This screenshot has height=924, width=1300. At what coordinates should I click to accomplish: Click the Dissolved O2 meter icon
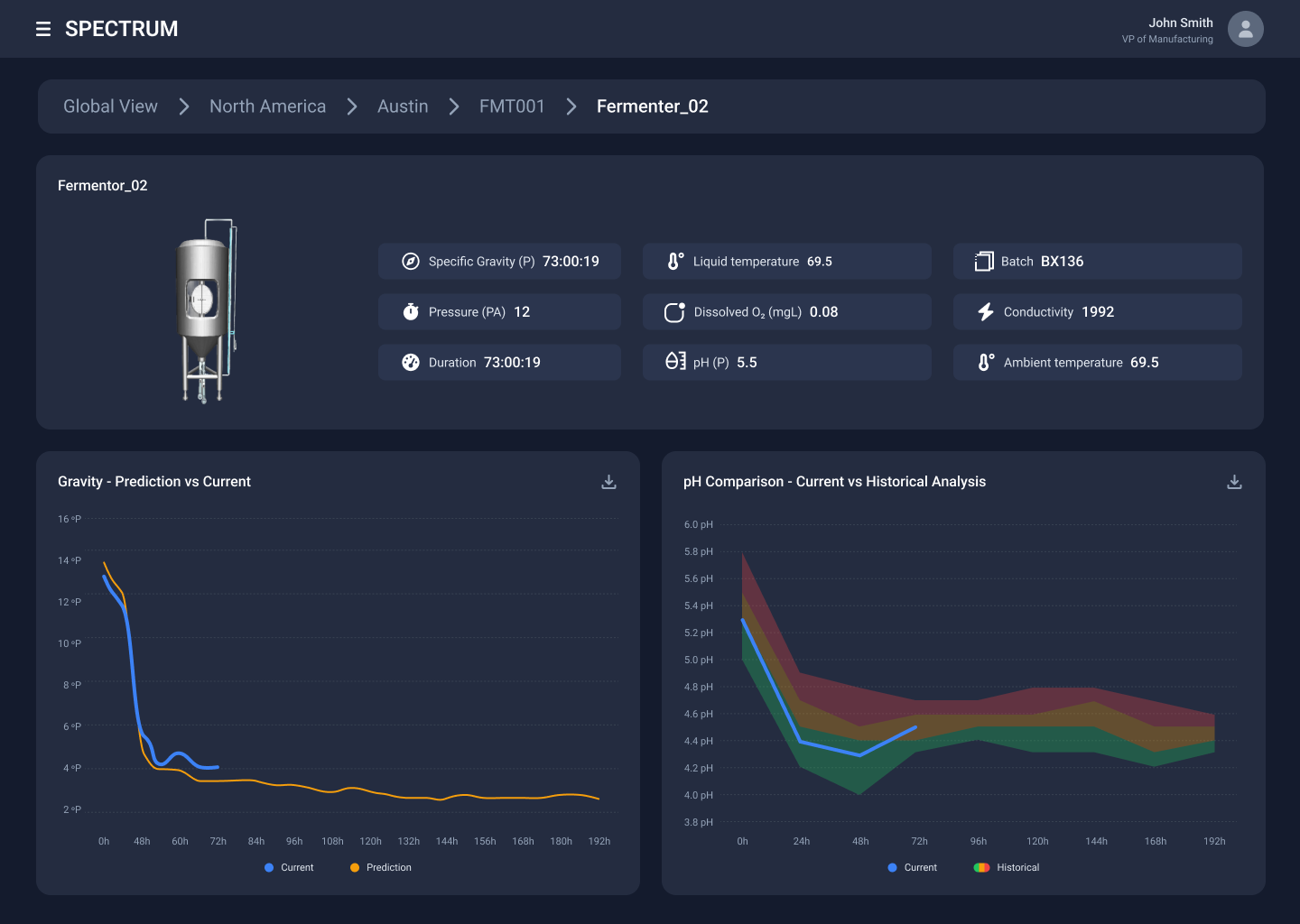(x=674, y=311)
